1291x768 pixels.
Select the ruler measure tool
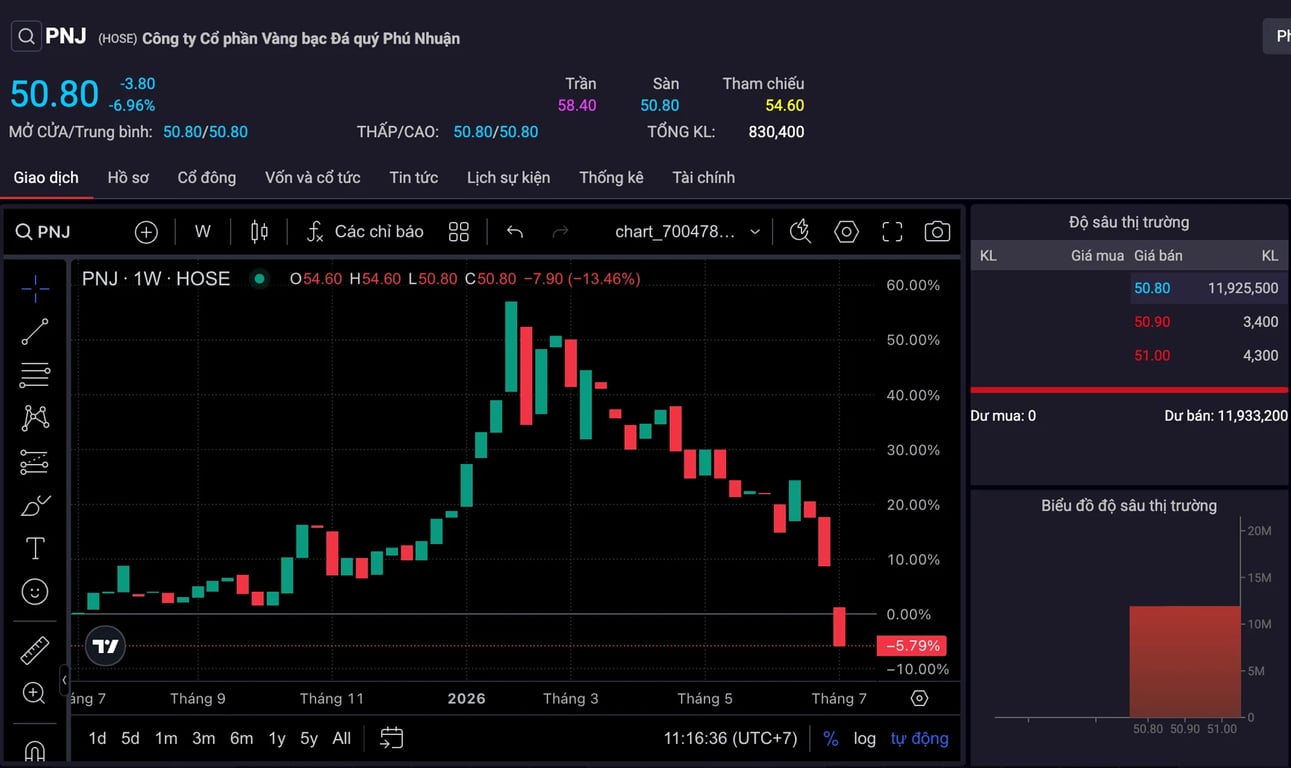coord(35,650)
